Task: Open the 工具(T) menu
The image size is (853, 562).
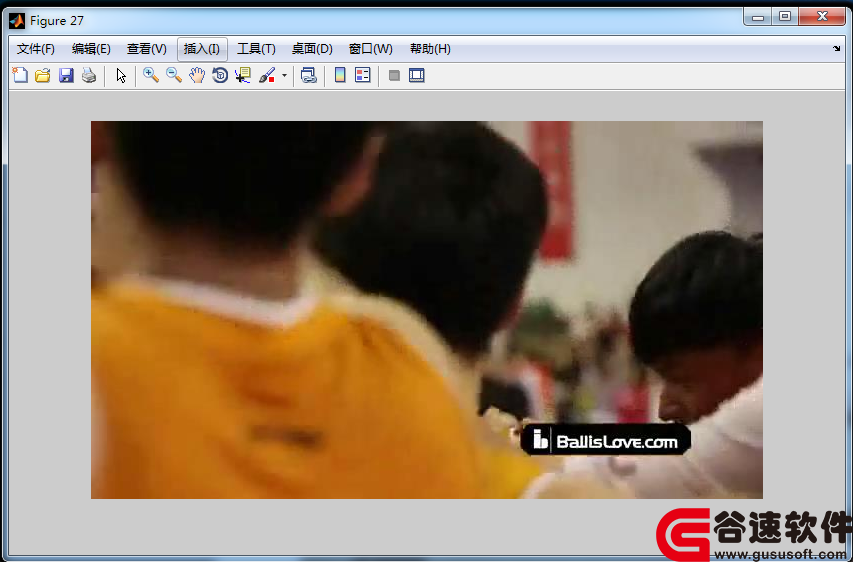Action: pos(256,49)
